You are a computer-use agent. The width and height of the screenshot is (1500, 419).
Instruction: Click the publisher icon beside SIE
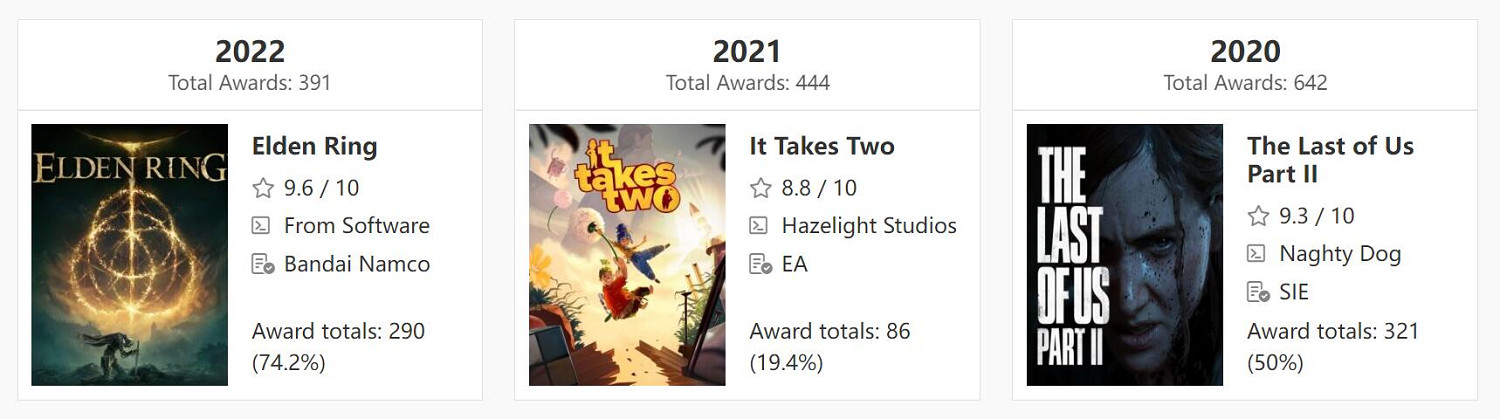coord(1258,293)
